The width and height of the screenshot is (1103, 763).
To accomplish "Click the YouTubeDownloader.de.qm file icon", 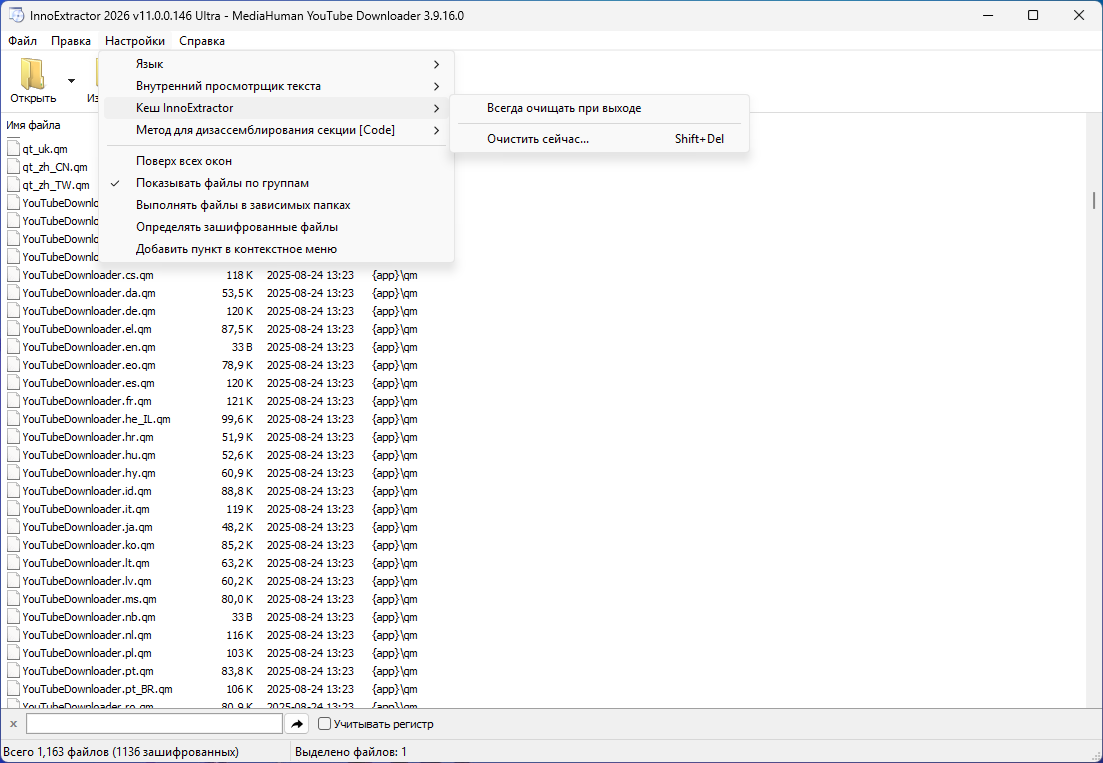I will [x=13, y=311].
